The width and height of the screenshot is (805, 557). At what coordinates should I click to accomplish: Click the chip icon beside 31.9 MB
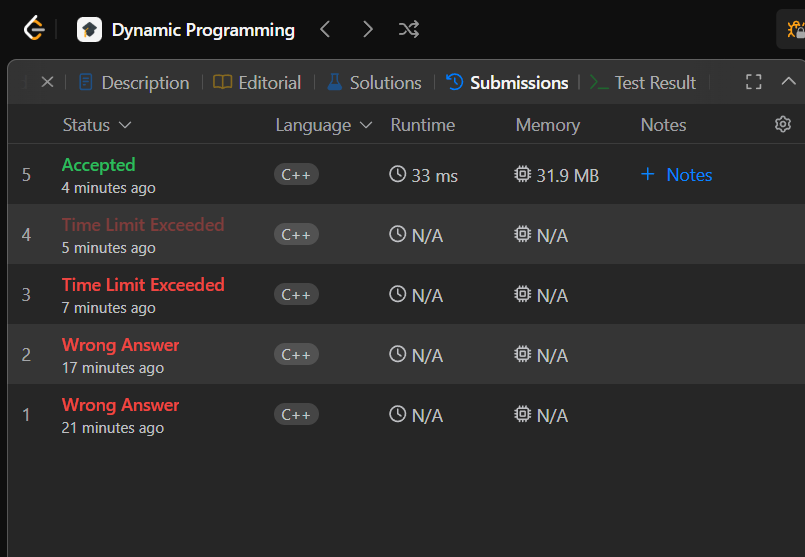click(523, 174)
